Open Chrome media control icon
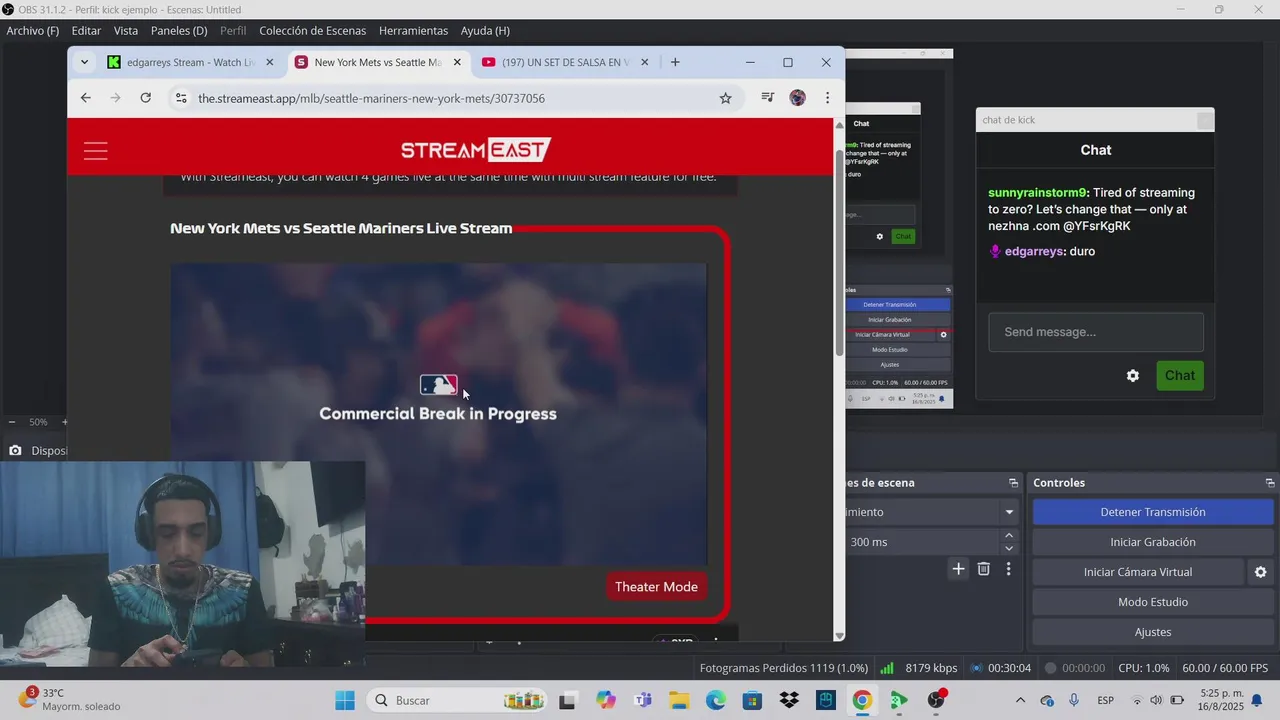This screenshot has height=720, width=1280. tap(767, 98)
